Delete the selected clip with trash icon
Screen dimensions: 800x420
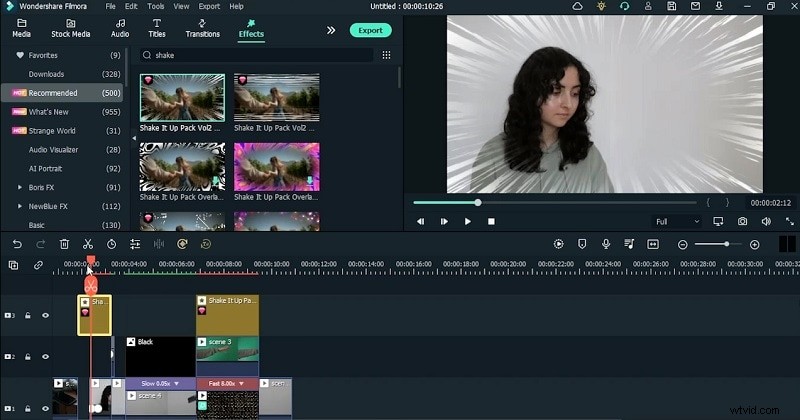pyautogui.click(x=64, y=244)
